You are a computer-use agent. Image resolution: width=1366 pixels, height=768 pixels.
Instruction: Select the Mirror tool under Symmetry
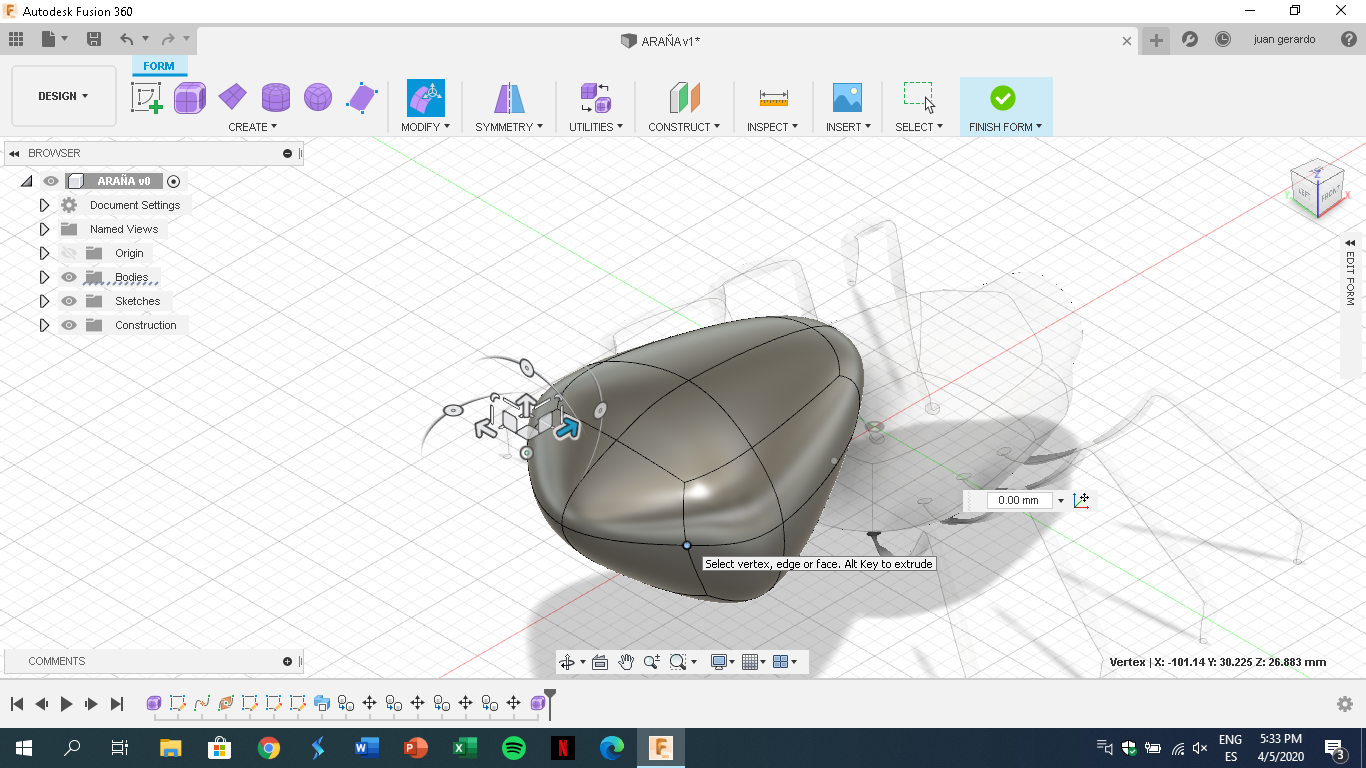[508, 97]
